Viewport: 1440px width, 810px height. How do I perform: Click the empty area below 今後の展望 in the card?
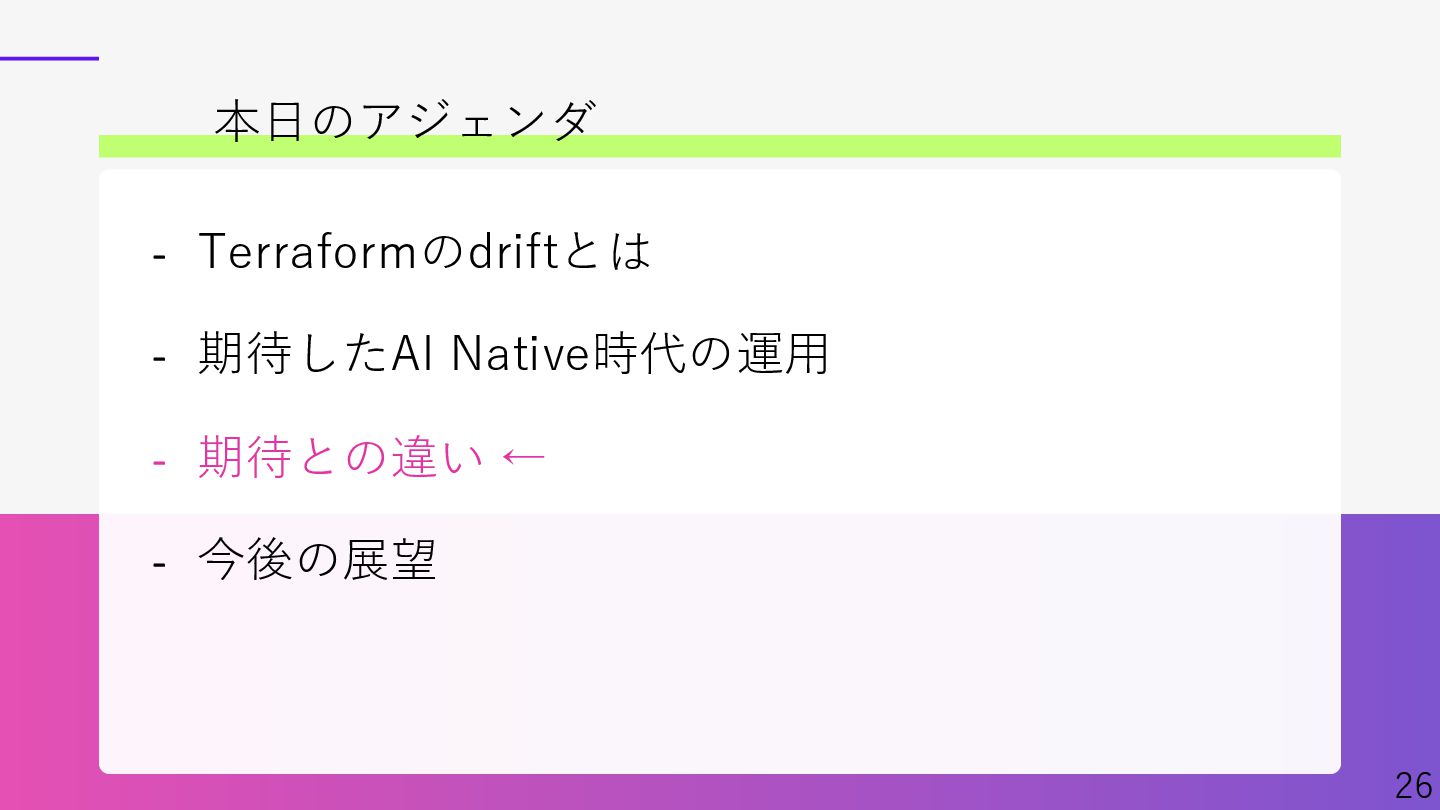click(719, 680)
